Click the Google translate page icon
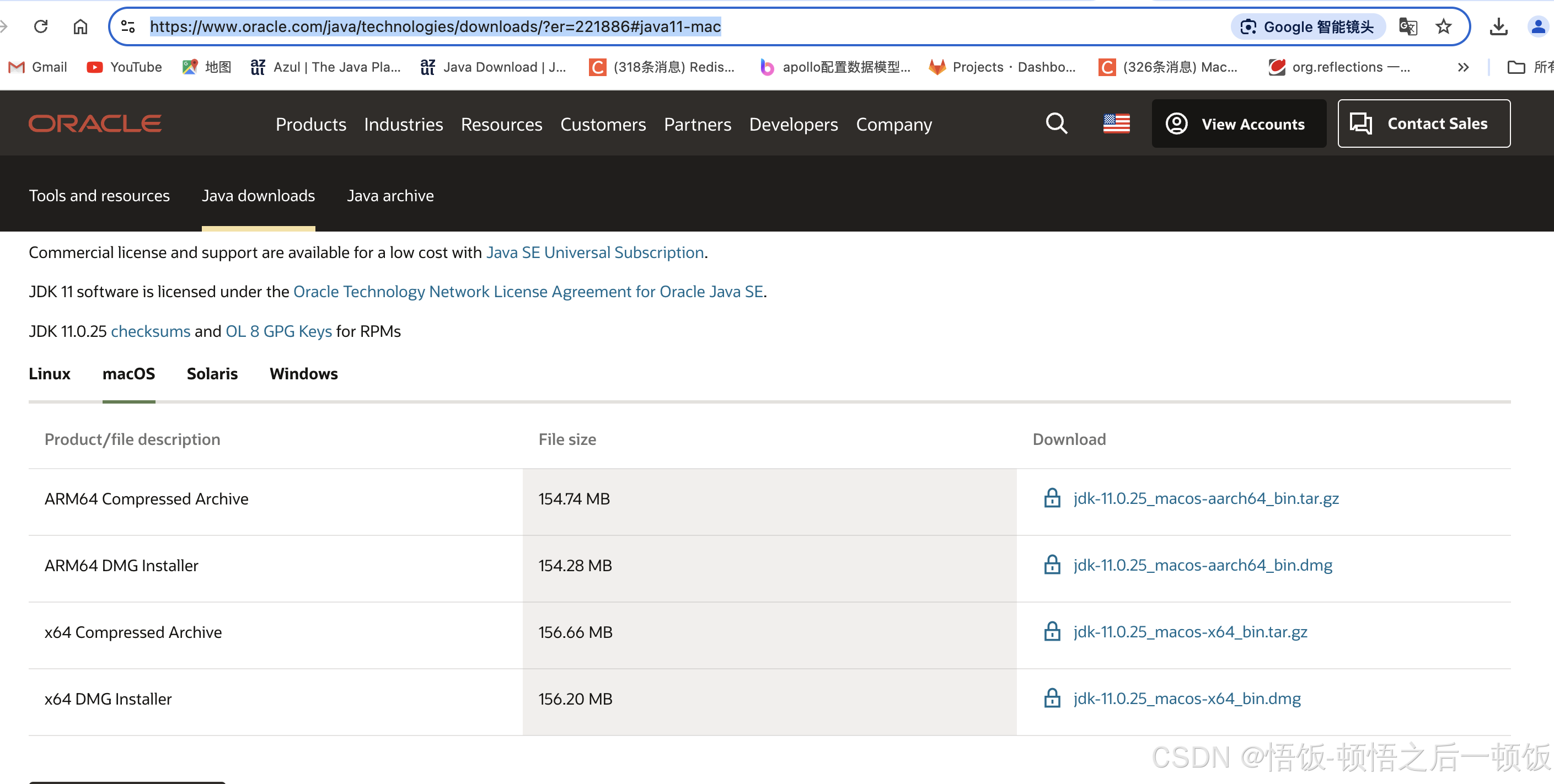The image size is (1554, 784). [x=1407, y=26]
